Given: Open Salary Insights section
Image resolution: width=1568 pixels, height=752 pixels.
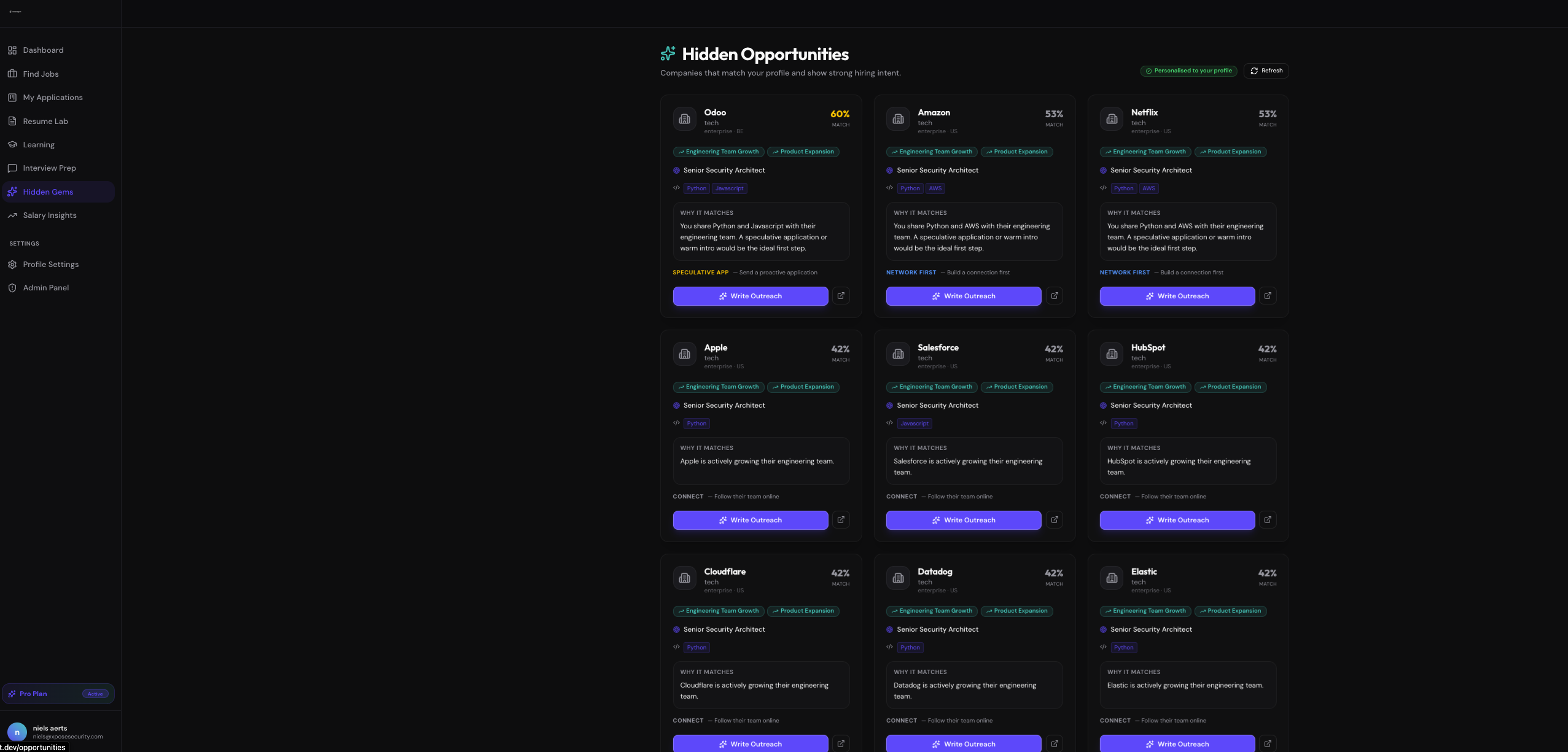Looking at the screenshot, I should coord(50,215).
